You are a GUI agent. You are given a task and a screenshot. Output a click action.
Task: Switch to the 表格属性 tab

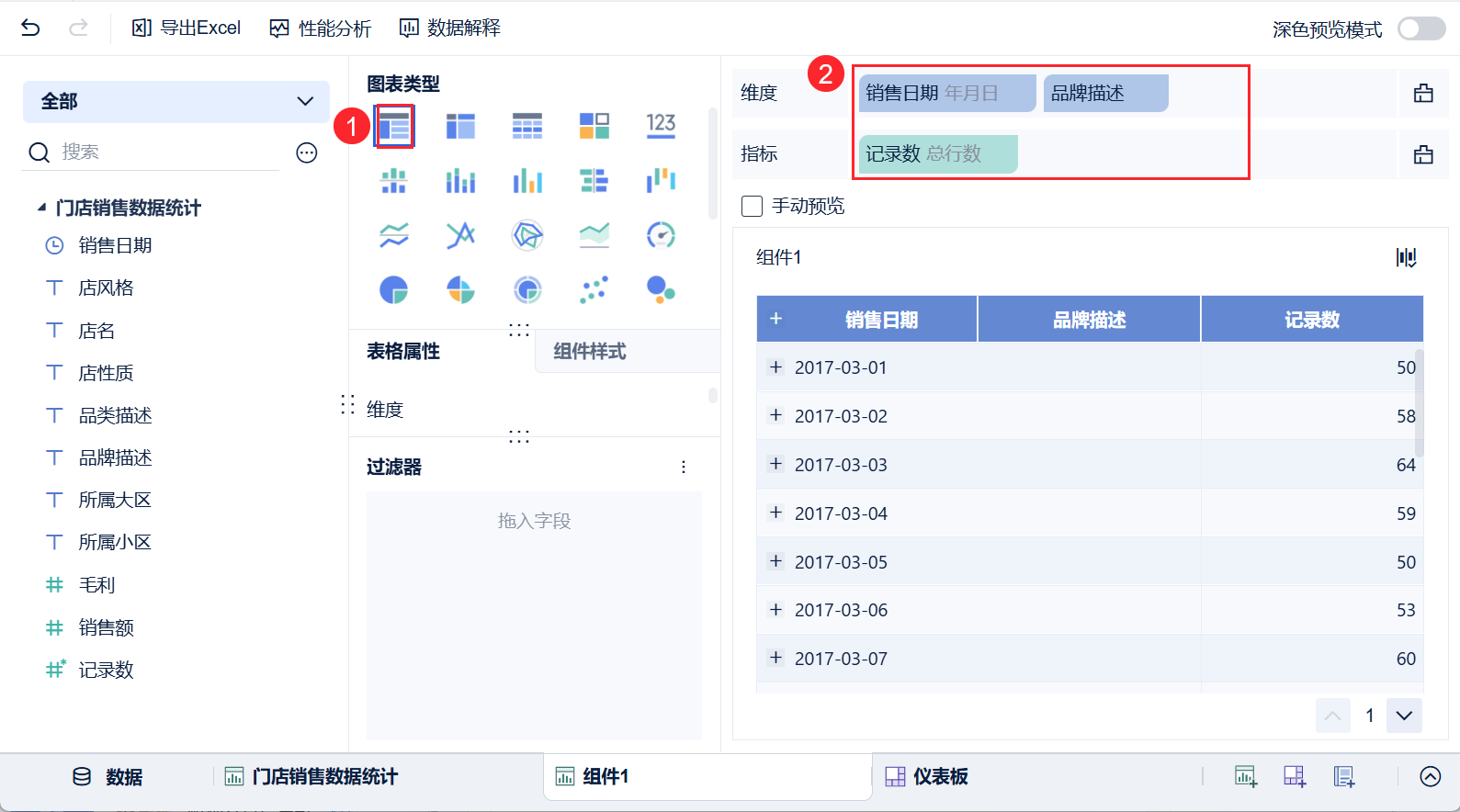pos(403,351)
